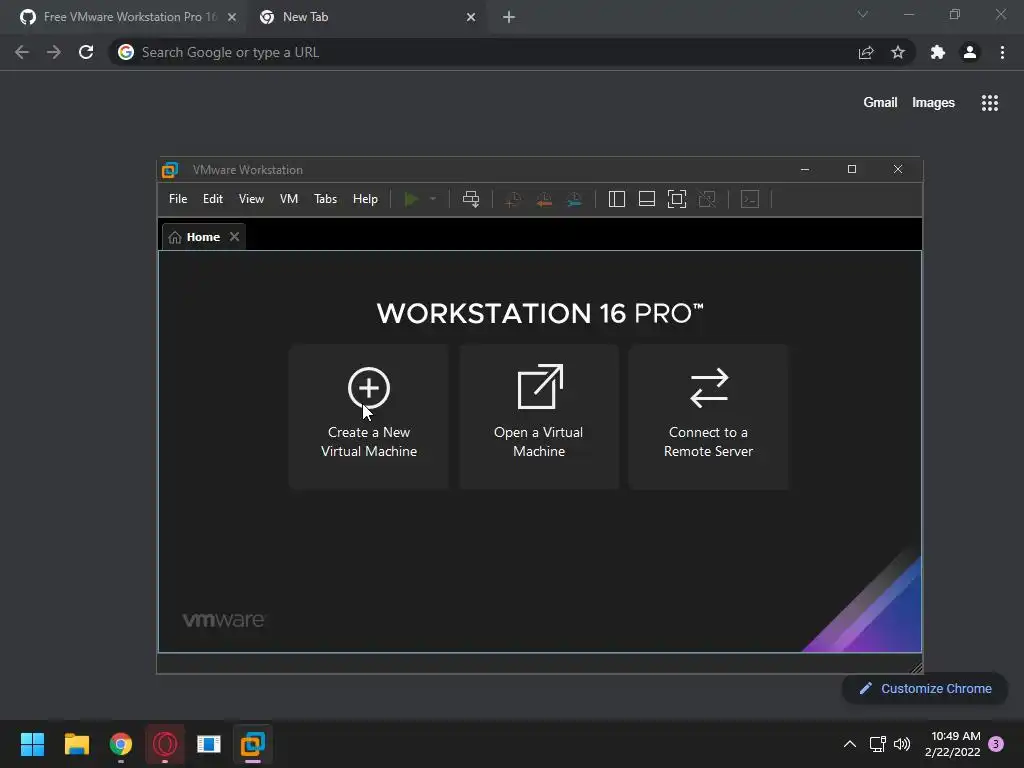
Task: Click the Create a New Virtual Machine tile
Action: [x=368, y=416]
